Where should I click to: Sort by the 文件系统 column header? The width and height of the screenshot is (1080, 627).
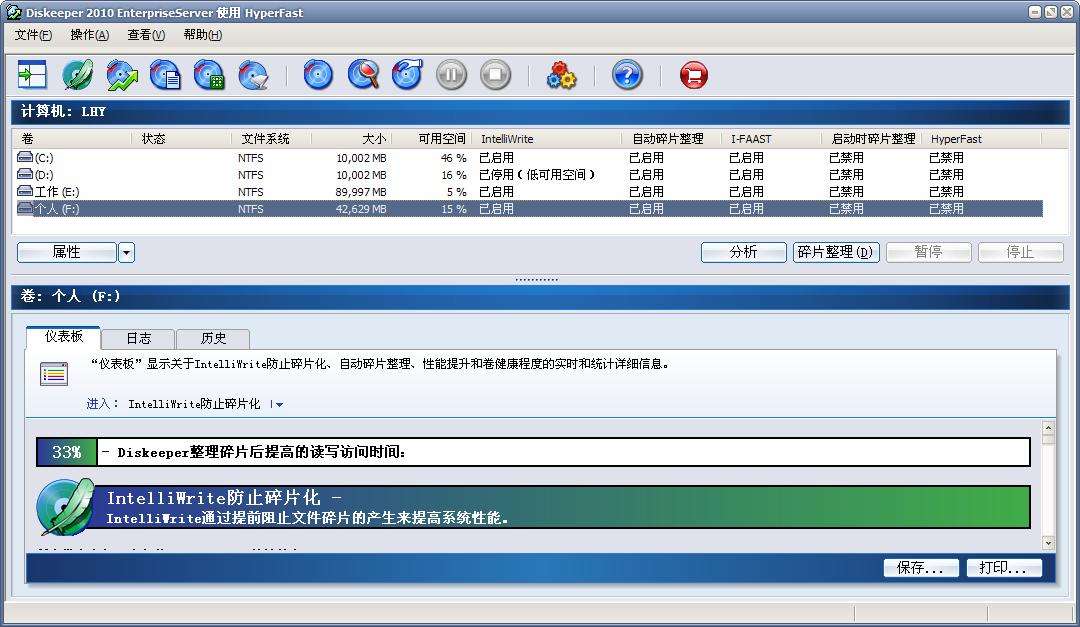point(271,138)
